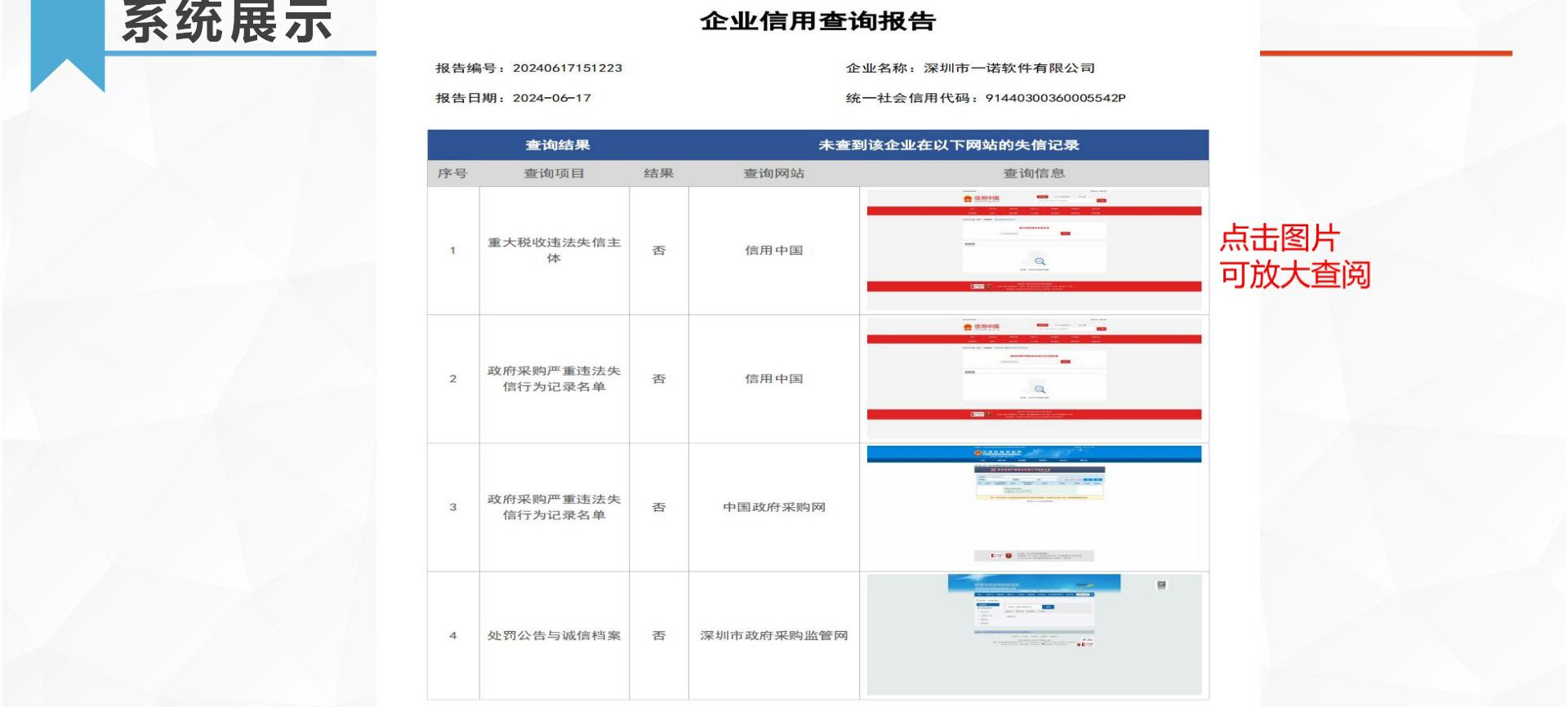Click the report date 2024-06-17

click(x=552, y=98)
